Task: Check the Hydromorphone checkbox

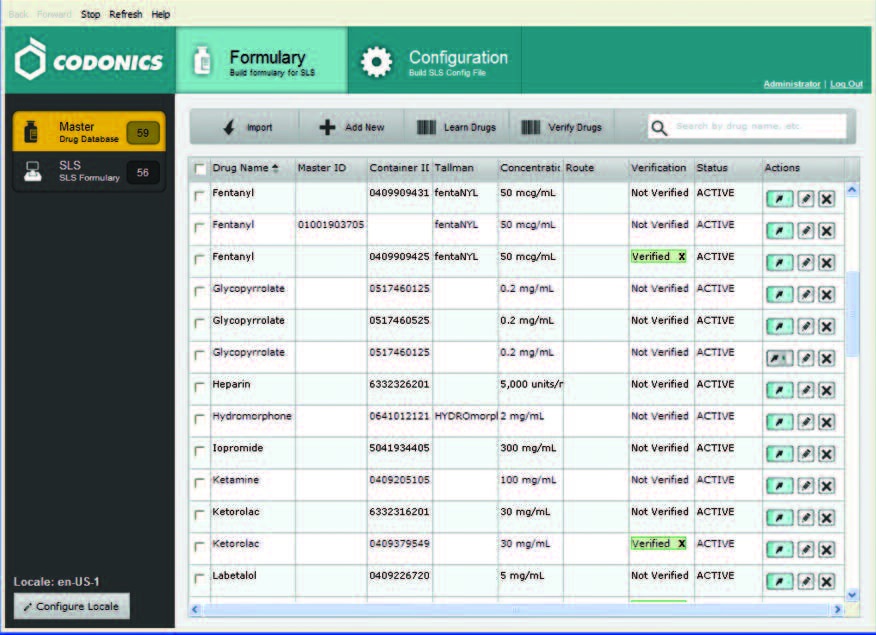Action: [199, 418]
